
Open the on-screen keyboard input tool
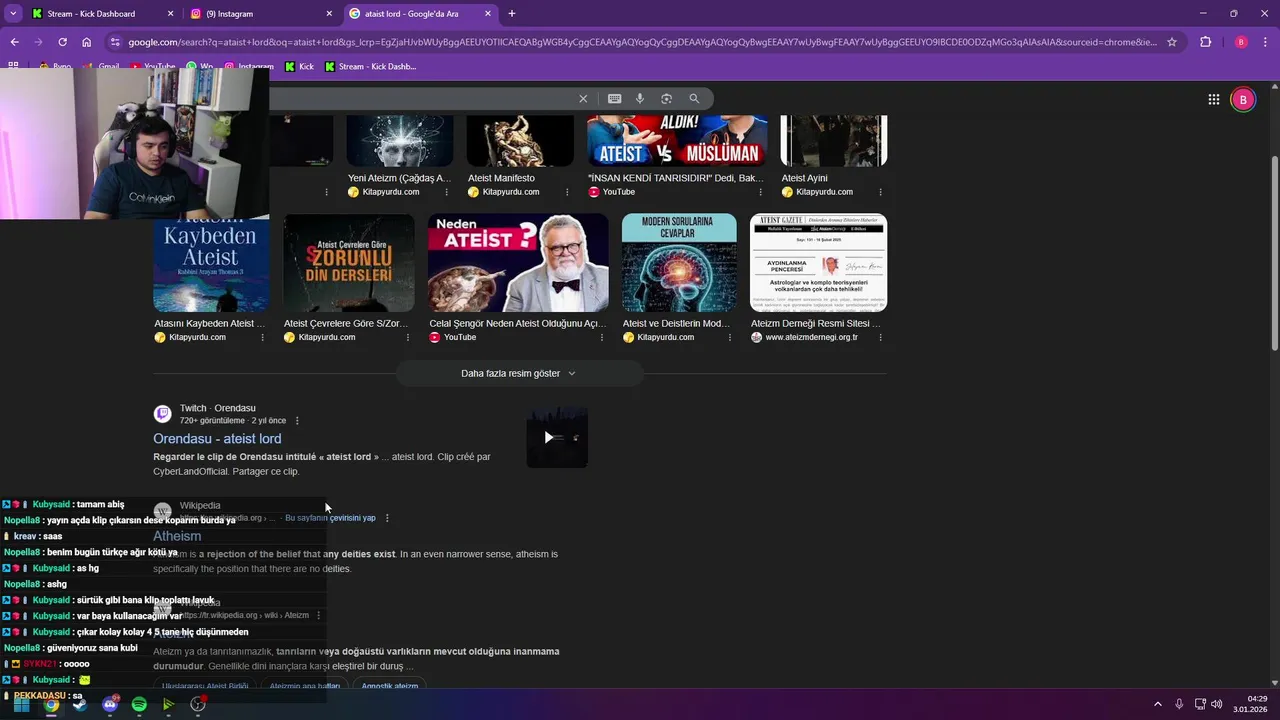(614, 99)
